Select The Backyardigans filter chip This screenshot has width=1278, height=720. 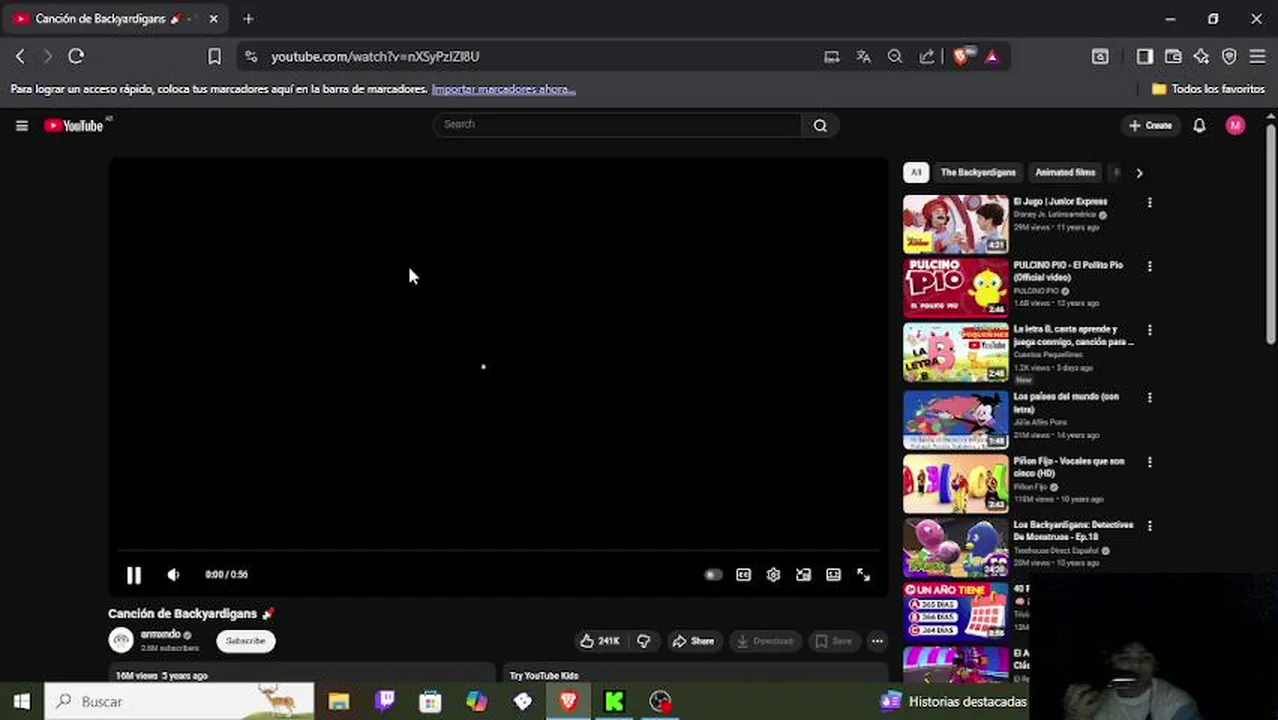tap(978, 172)
